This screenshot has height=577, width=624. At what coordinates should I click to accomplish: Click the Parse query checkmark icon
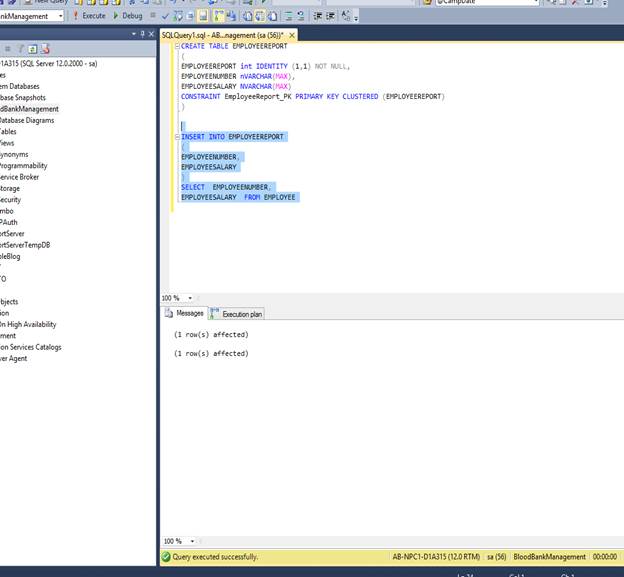(x=165, y=16)
